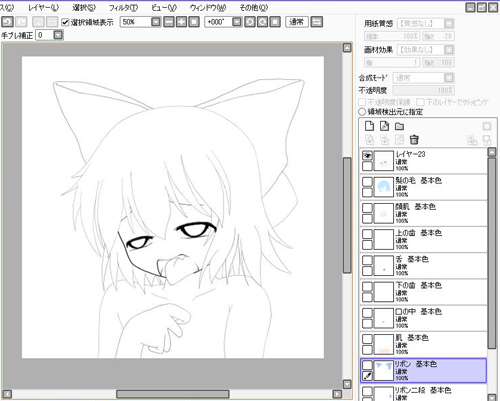Click layer list scroll up arrow
This screenshot has width=500, height=401.
pyautogui.click(x=492, y=152)
